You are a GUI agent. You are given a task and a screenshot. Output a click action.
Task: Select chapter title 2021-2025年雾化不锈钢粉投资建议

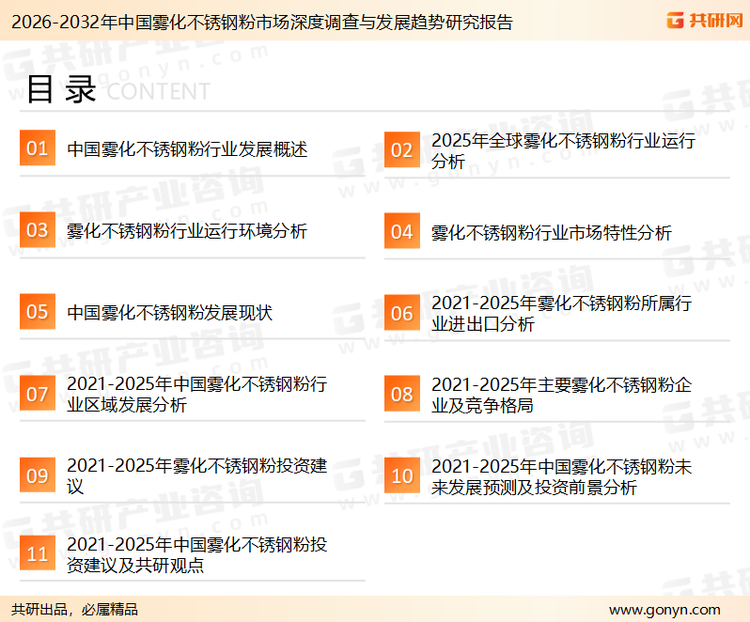tap(197, 476)
